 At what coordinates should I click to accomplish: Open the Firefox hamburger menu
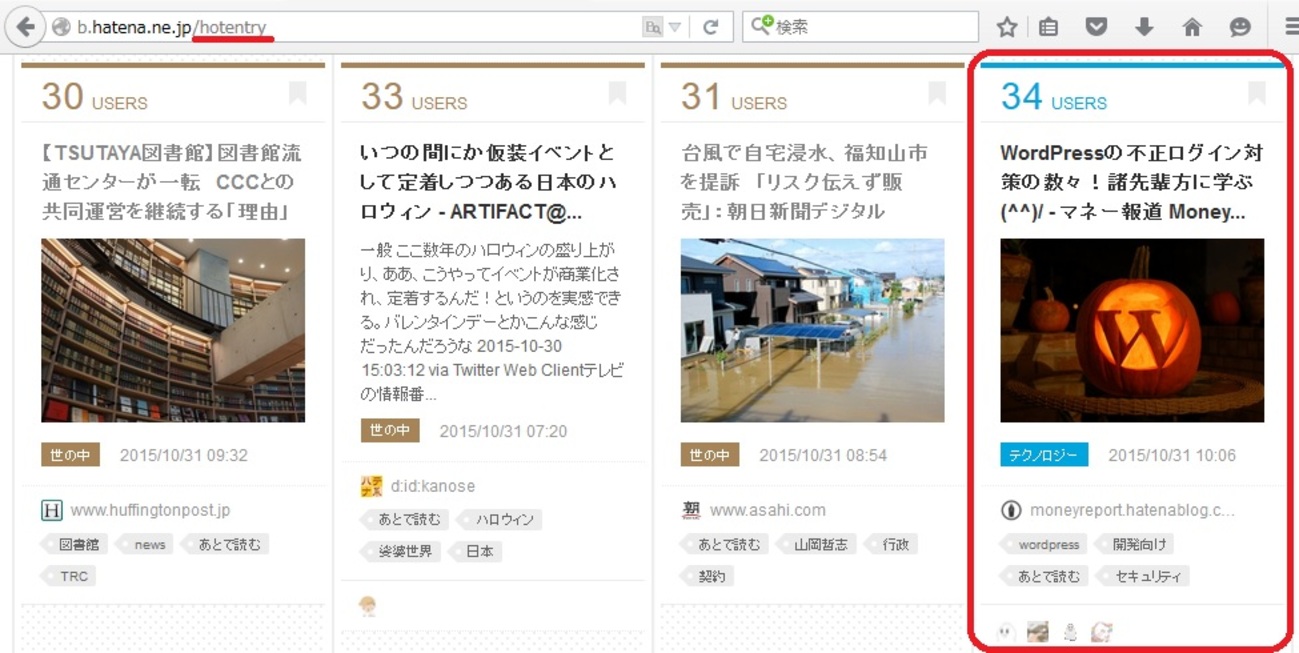1290,28
